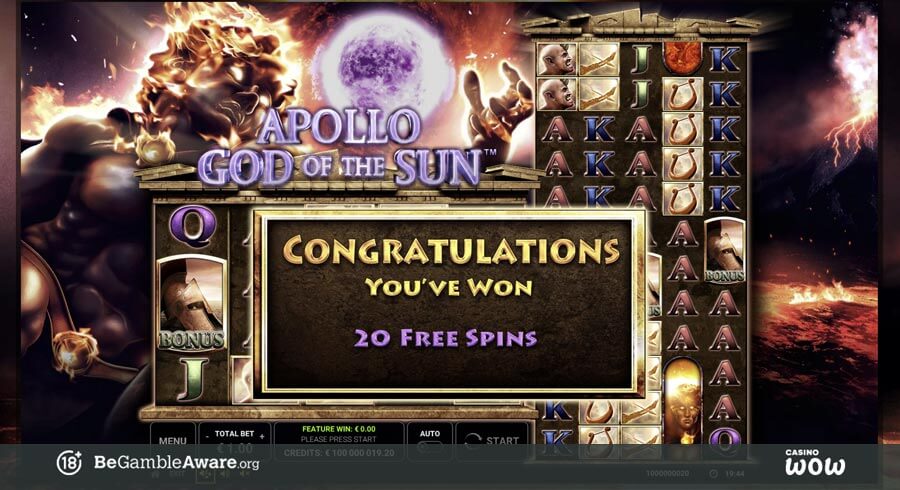Screen dimensions: 900x490
Task: Decrease total bet with minus
Action: (207, 436)
